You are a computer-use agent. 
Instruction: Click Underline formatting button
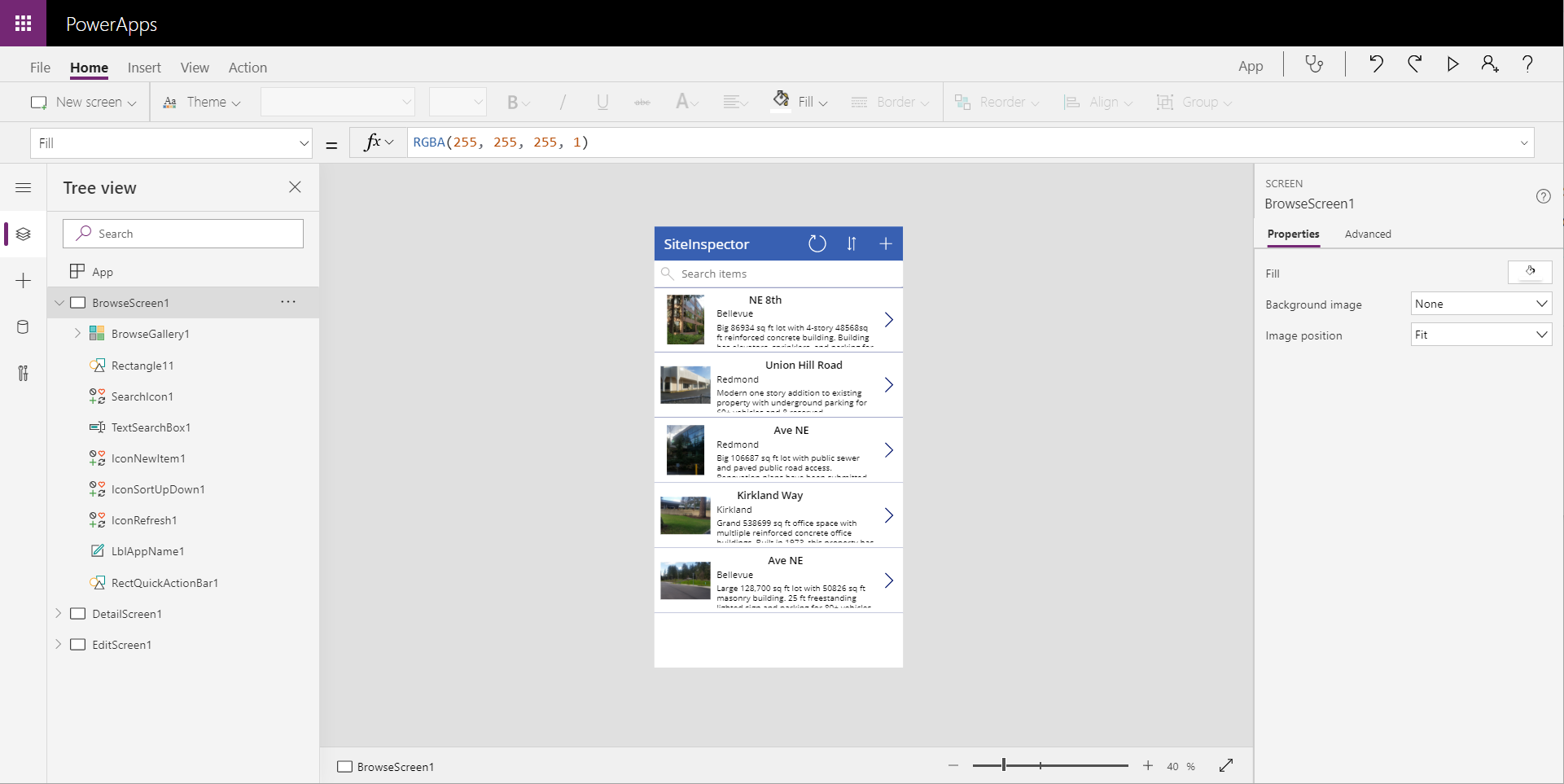(602, 103)
